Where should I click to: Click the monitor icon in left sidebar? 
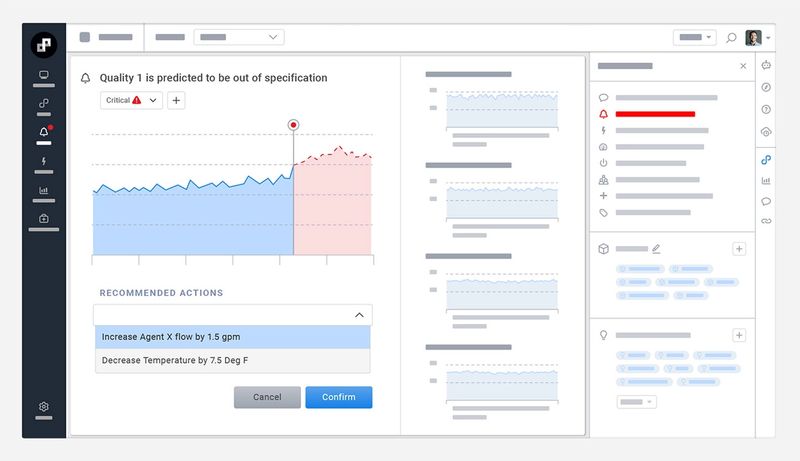tap(43, 75)
